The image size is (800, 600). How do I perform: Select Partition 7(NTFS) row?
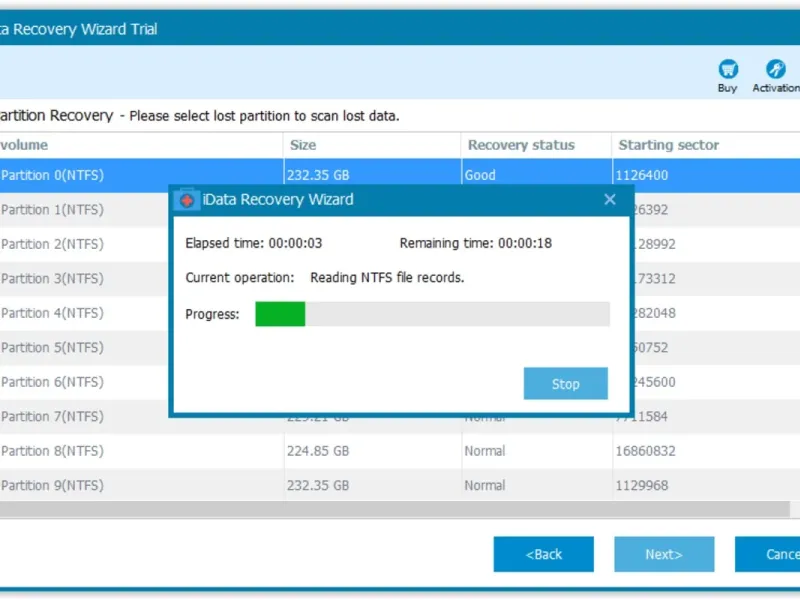pyautogui.click(x=84, y=417)
